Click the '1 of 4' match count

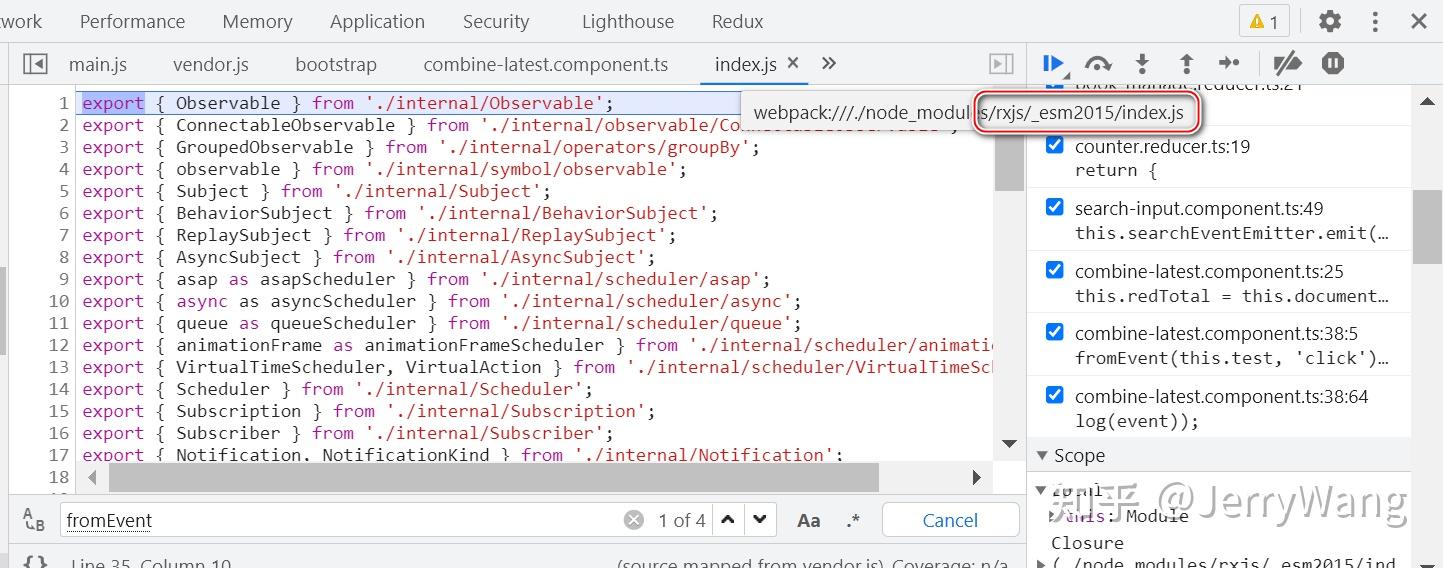682,520
